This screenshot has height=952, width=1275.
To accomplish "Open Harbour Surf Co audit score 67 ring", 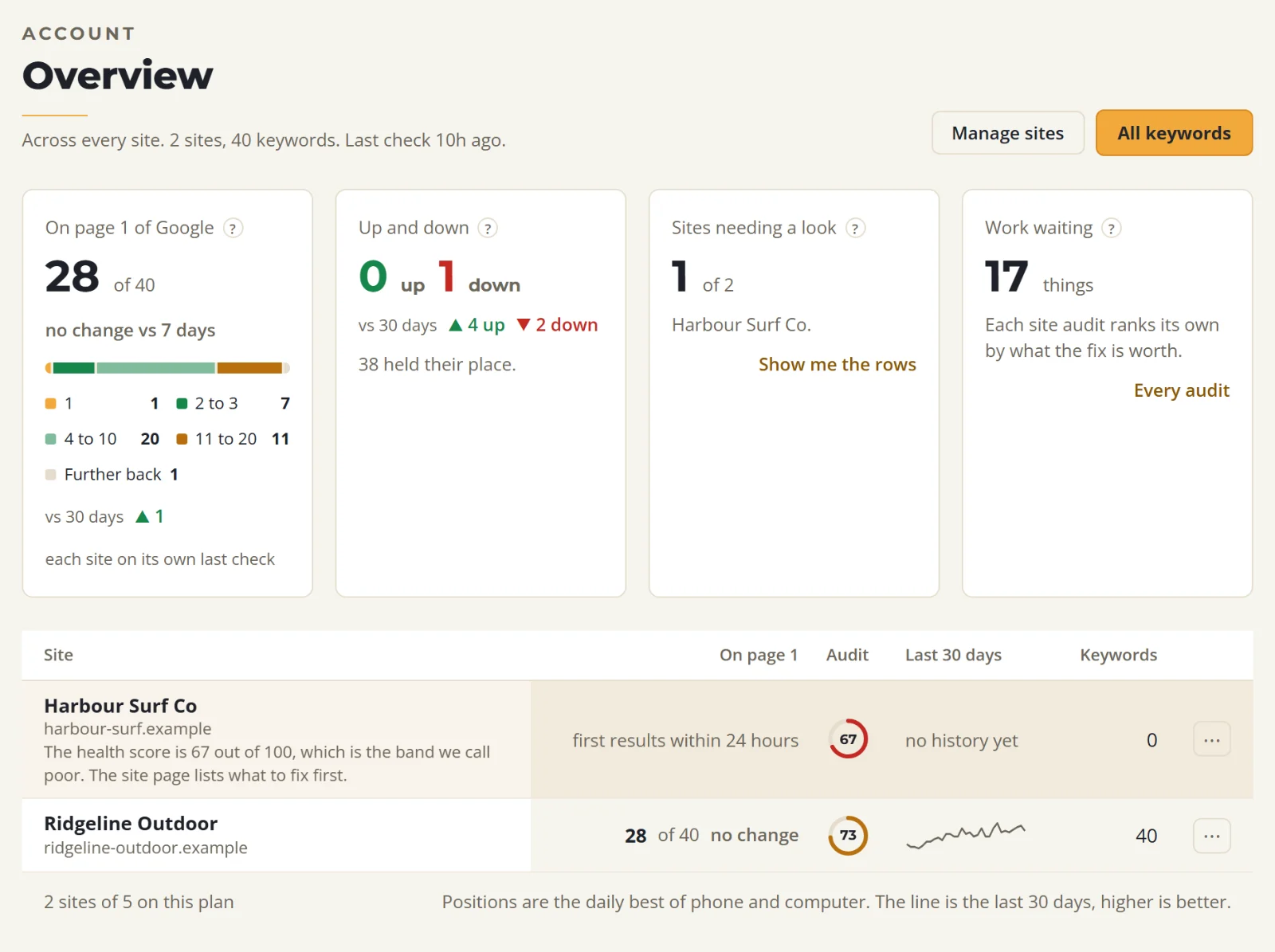I will 848,739.
